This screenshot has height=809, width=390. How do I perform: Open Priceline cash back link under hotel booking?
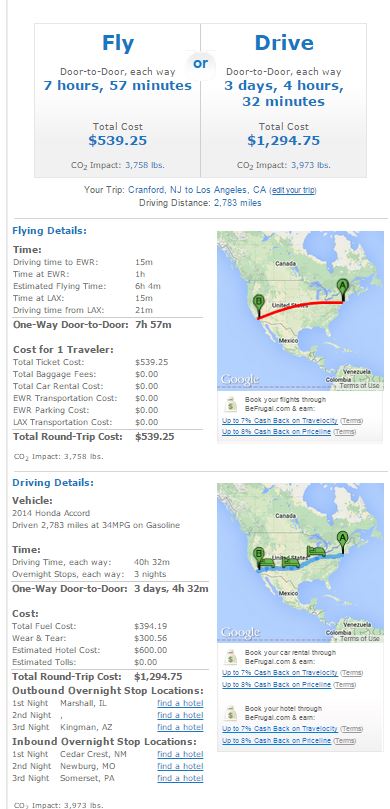tap(276, 740)
